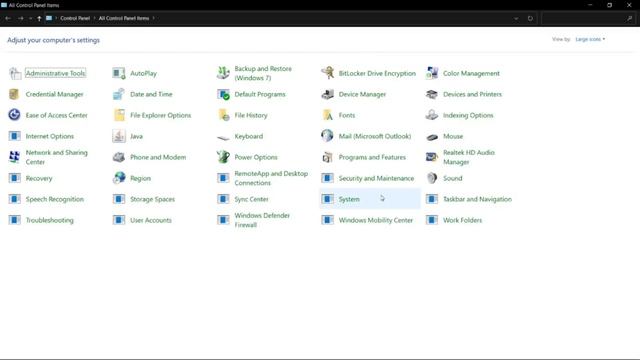Open Phone and Modem icon
Image resolution: width=640 pixels, height=360 pixels.
pyautogui.click(x=119, y=157)
